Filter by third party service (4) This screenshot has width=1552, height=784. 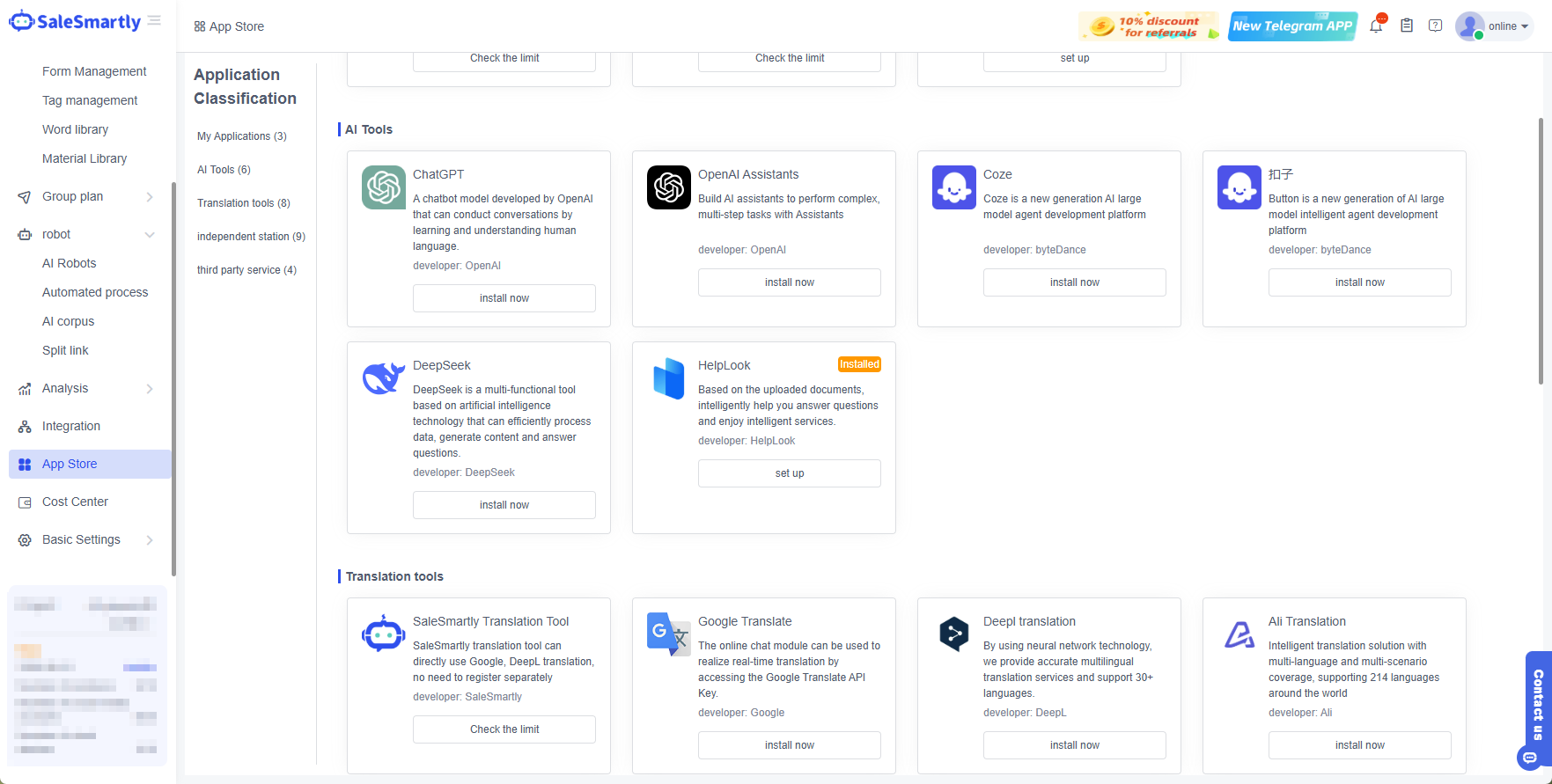point(246,270)
